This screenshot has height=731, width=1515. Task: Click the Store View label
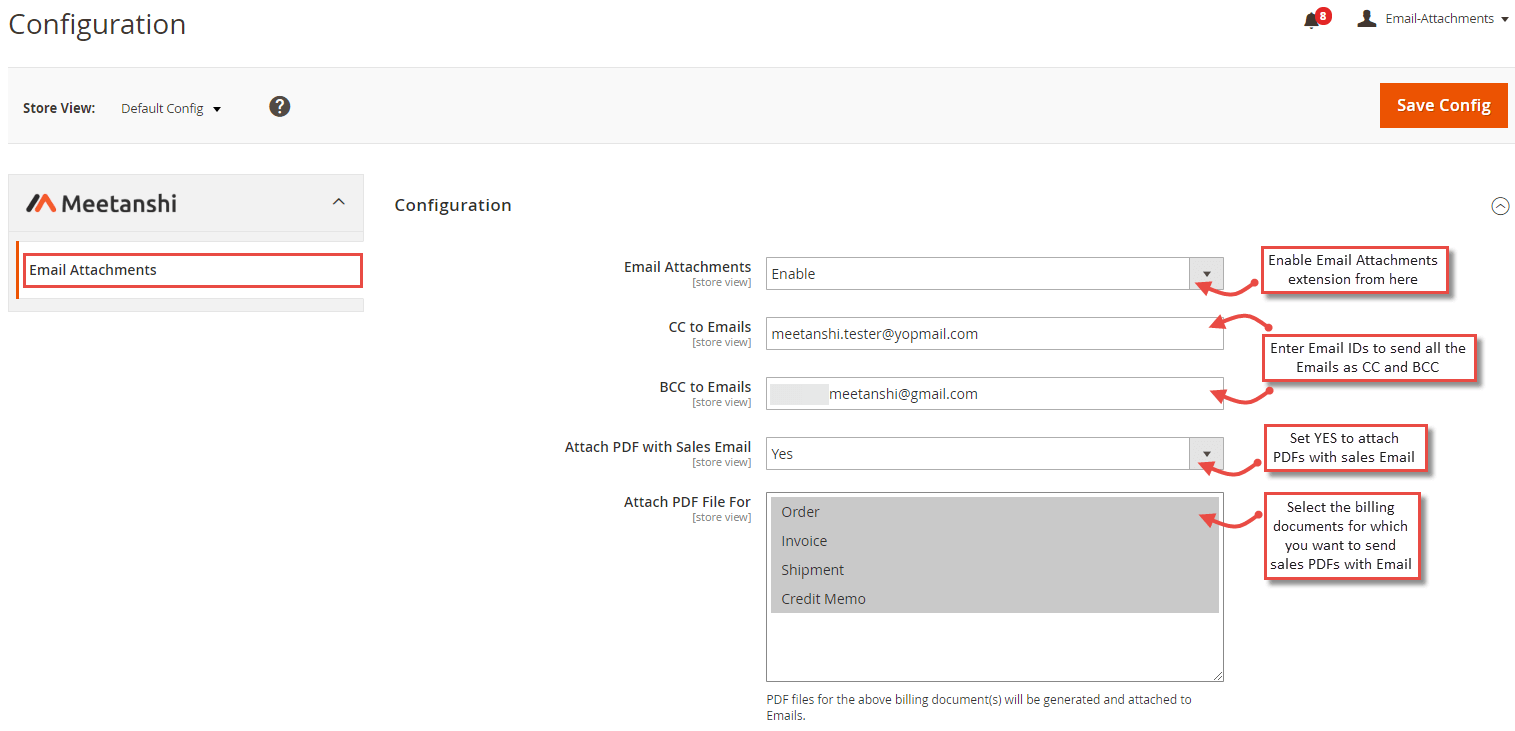click(x=59, y=108)
